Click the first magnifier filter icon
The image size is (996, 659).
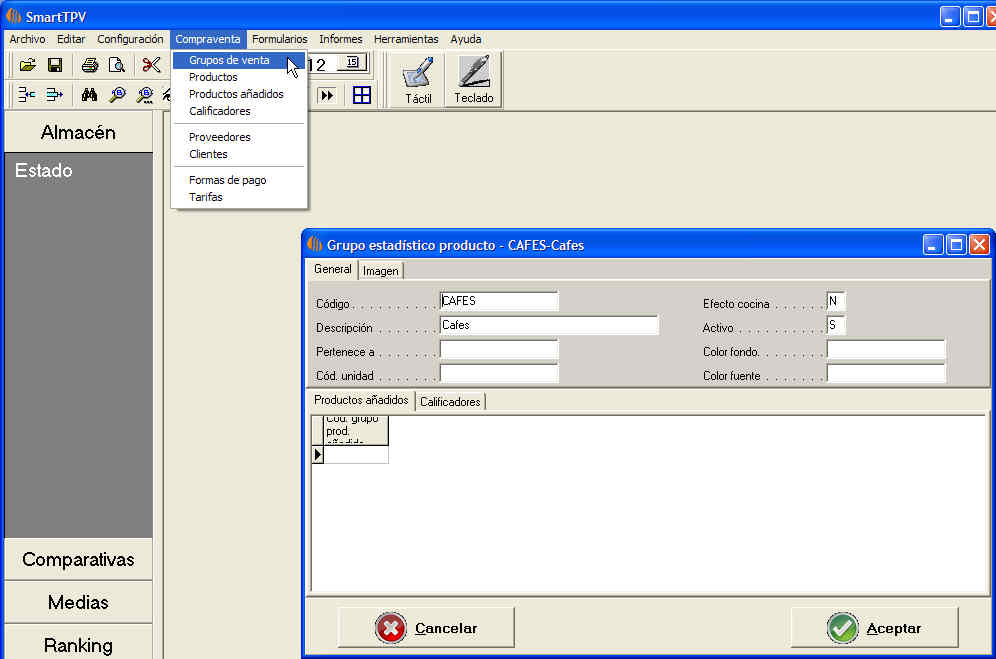[x=118, y=95]
